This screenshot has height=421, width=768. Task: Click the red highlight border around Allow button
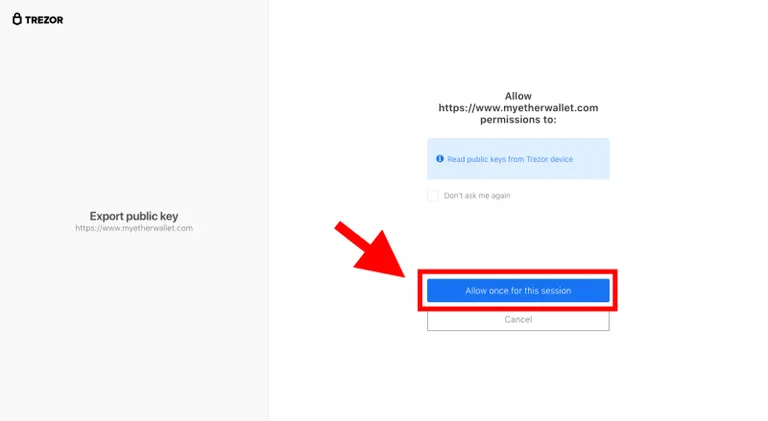click(518, 271)
